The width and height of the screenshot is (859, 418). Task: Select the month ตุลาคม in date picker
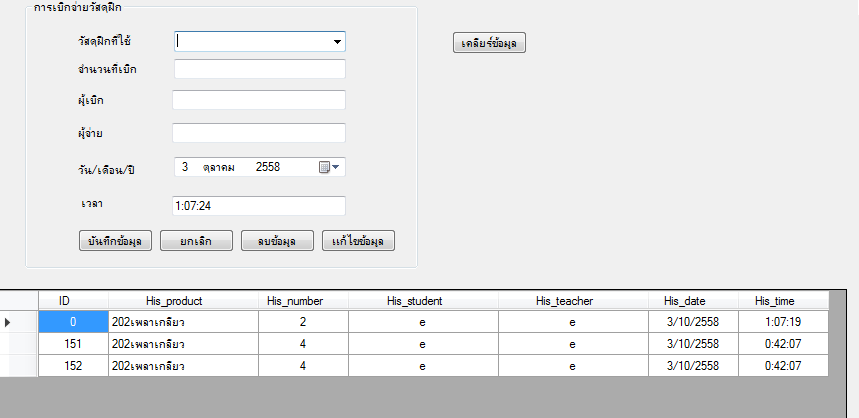[x=219, y=167]
